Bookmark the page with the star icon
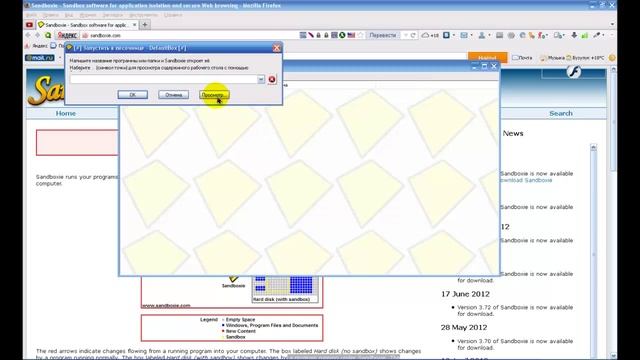 coord(360,36)
